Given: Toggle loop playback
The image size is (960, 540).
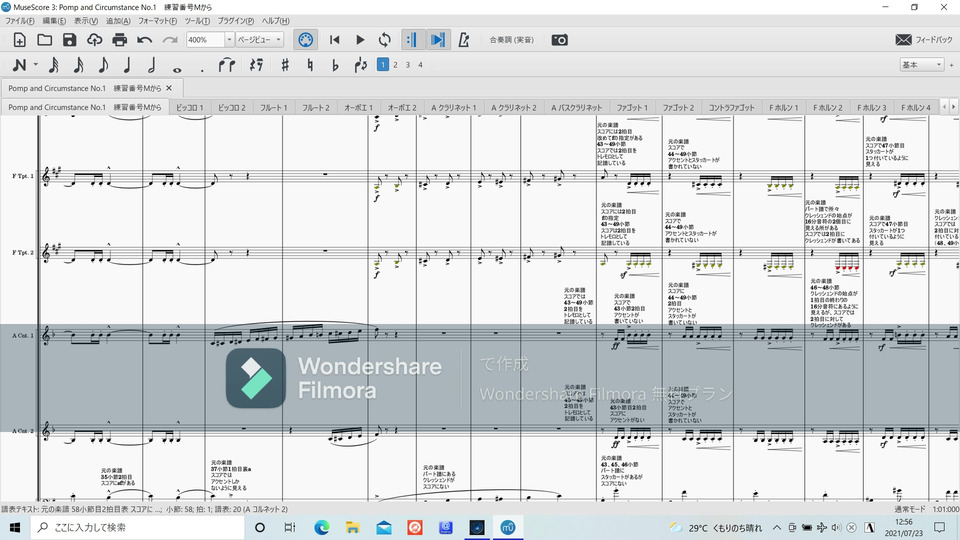Looking at the screenshot, I should pos(384,40).
